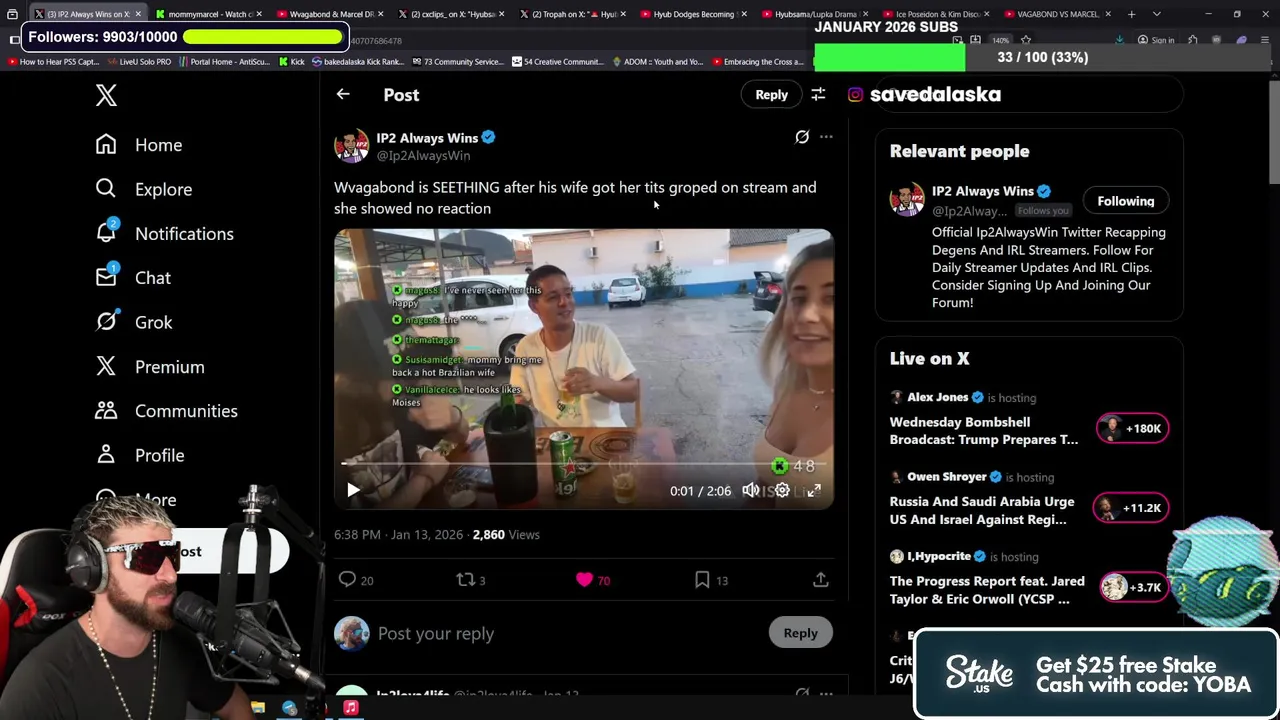Mute the video sound

click(751, 490)
